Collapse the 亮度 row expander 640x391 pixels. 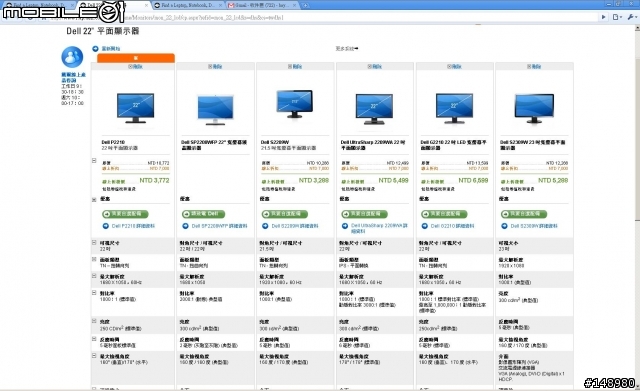[94, 321]
